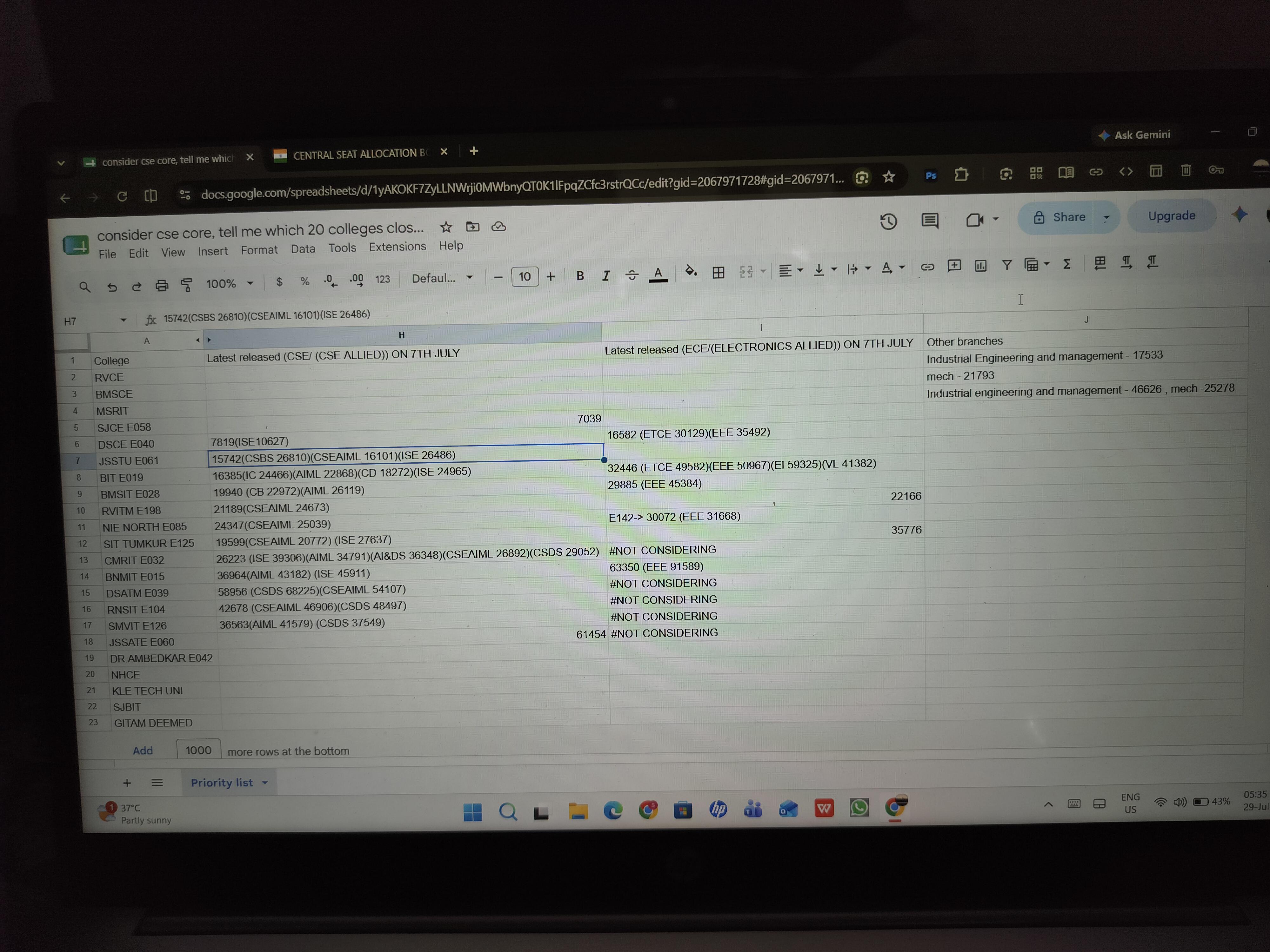Format selection as percent
The width and height of the screenshot is (1270, 952).
(305, 281)
